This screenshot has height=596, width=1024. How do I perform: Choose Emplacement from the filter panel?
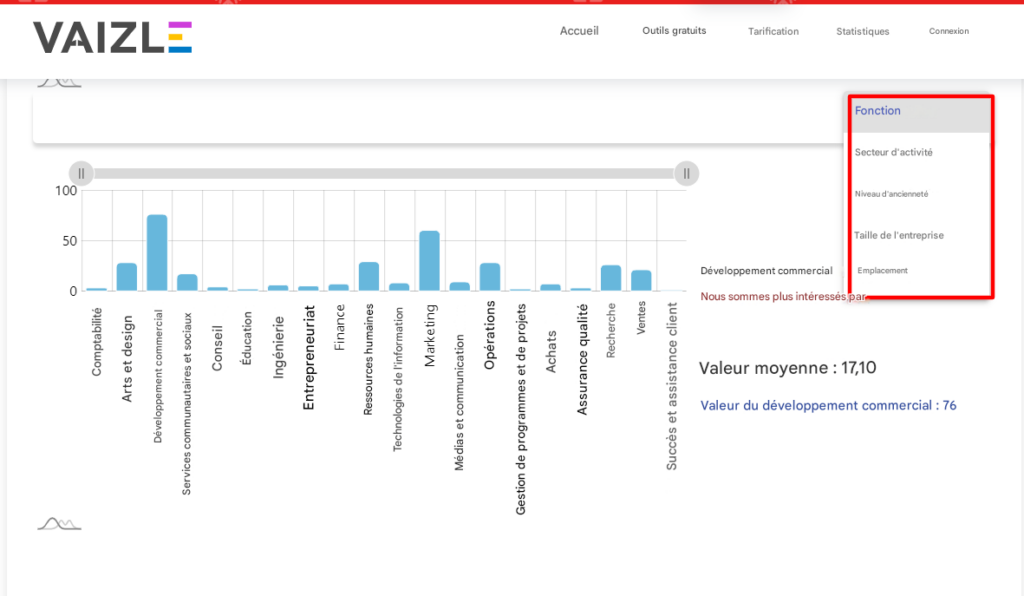coord(885,270)
